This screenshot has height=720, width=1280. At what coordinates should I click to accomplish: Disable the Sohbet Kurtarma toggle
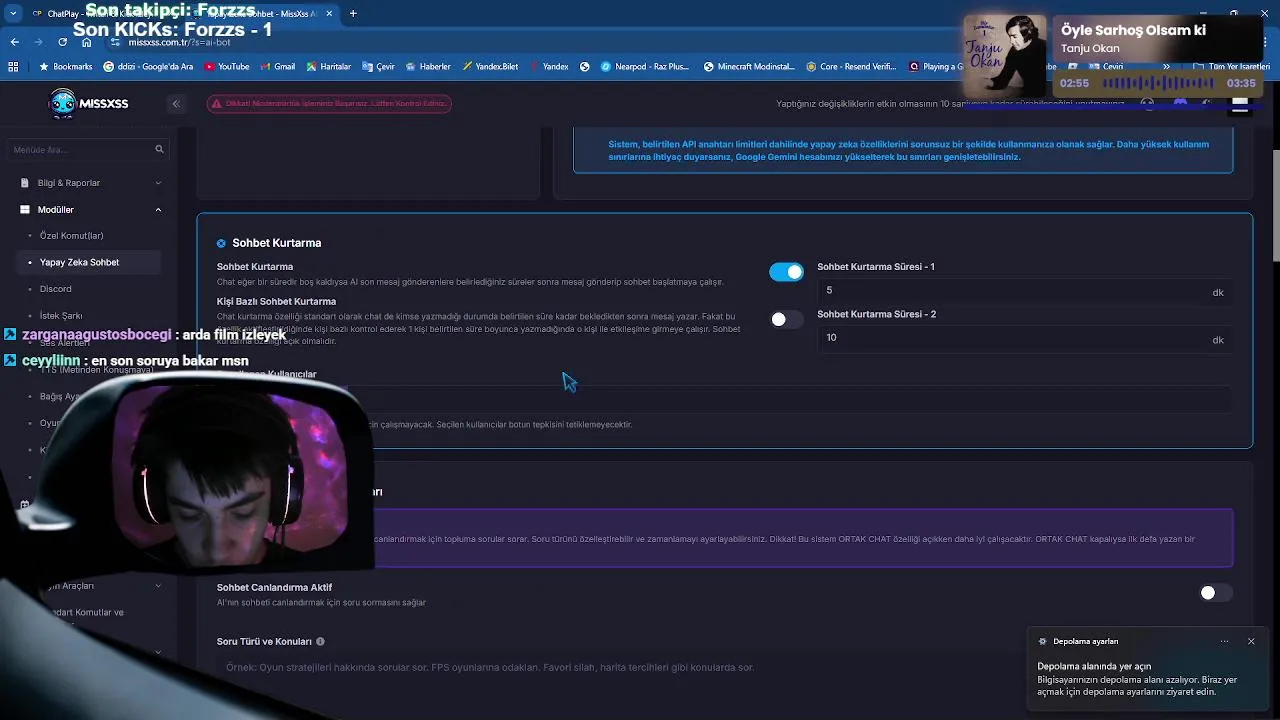(x=786, y=272)
